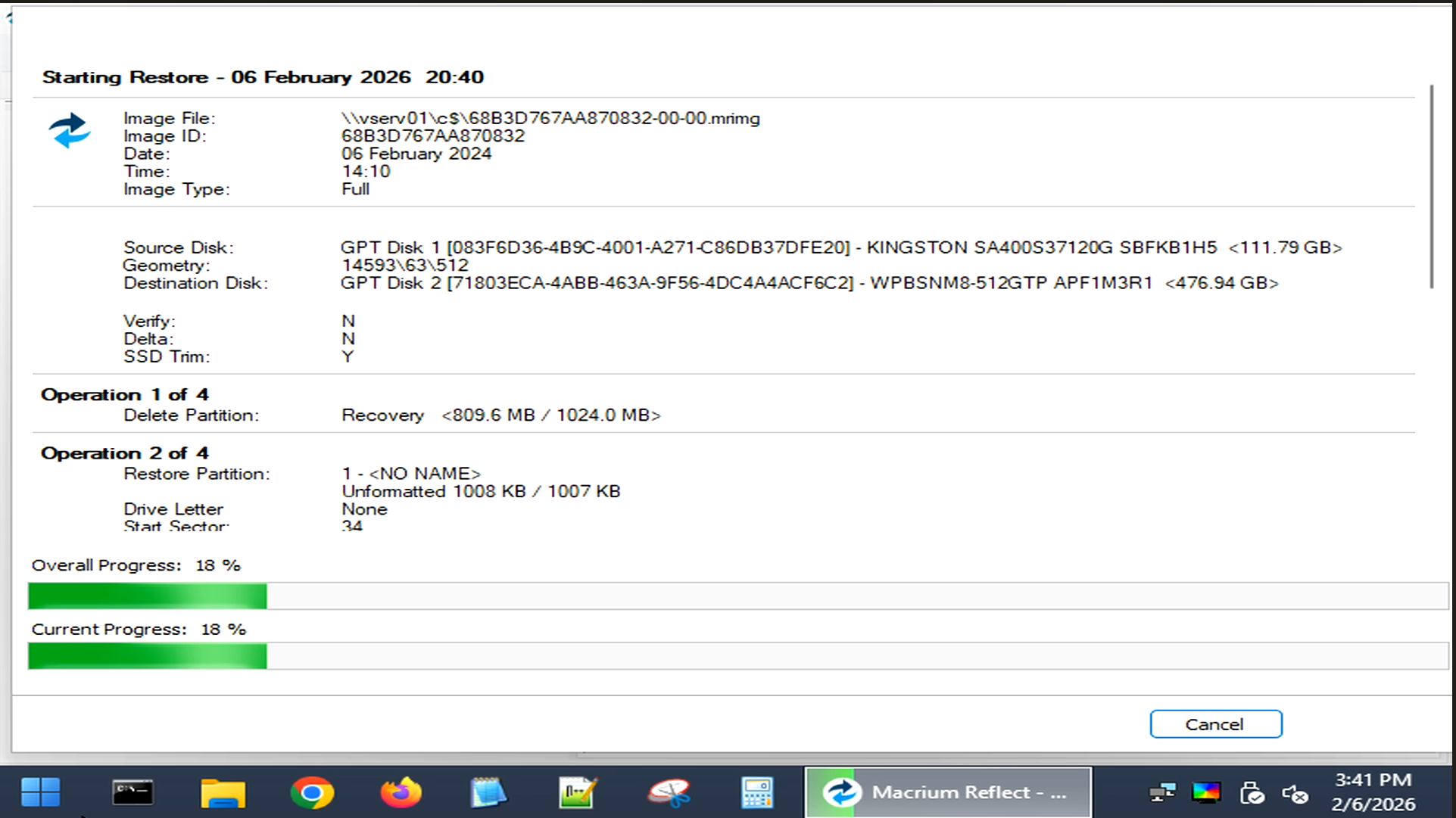Image resolution: width=1456 pixels, height=818 pixels.
Task: Select the Macrium Reflect taskbar button
Action: (948, 792)
